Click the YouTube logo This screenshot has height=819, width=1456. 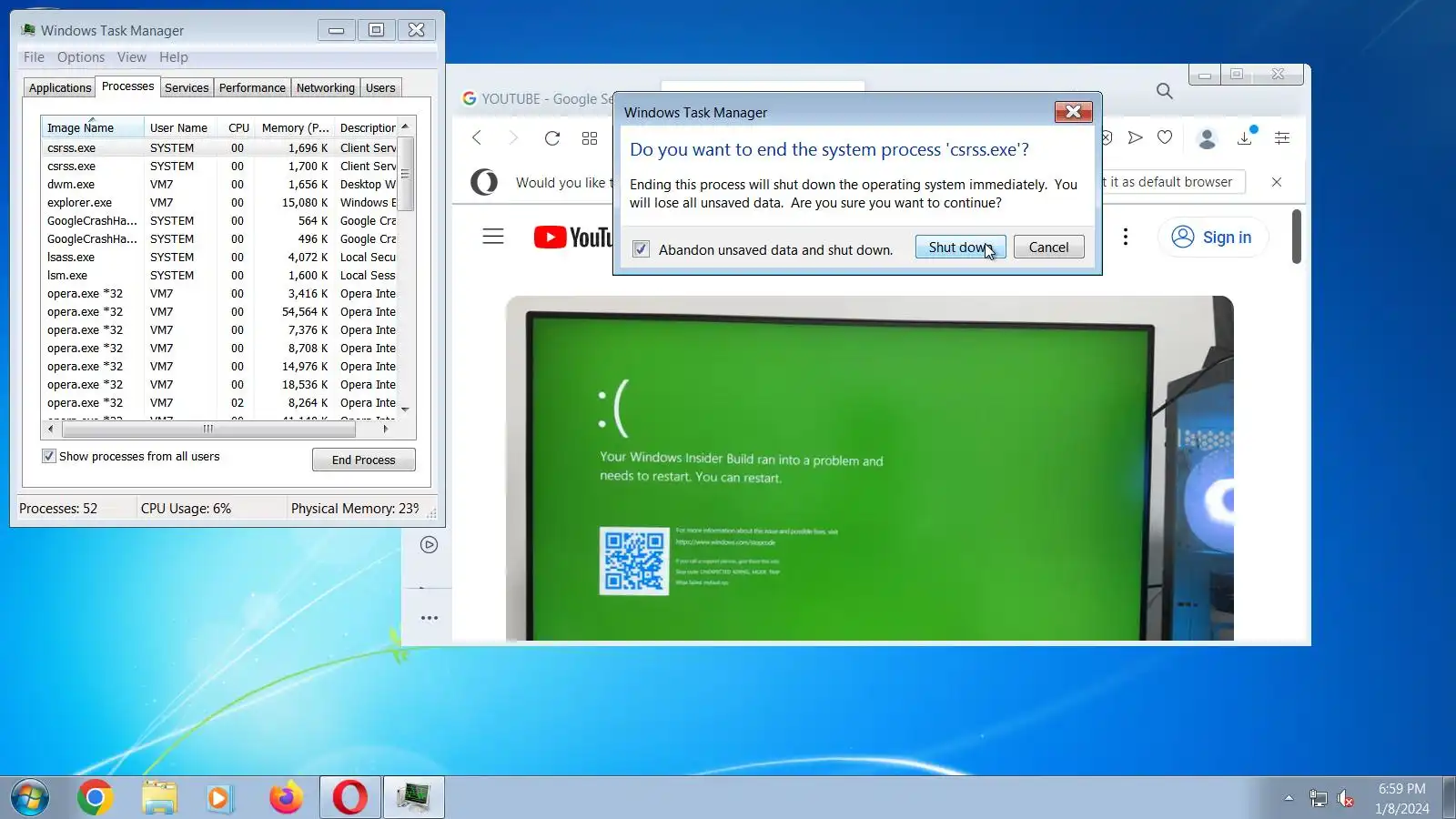point(573,238)
